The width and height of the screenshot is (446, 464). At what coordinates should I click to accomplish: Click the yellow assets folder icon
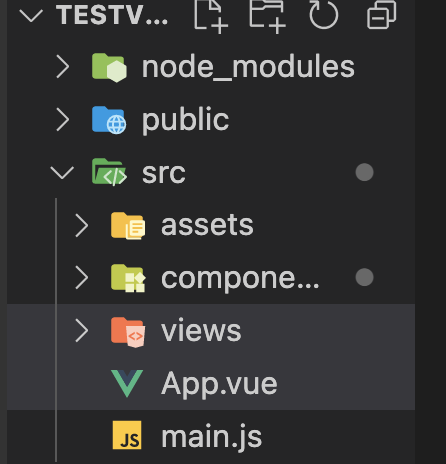click(128, 226)
